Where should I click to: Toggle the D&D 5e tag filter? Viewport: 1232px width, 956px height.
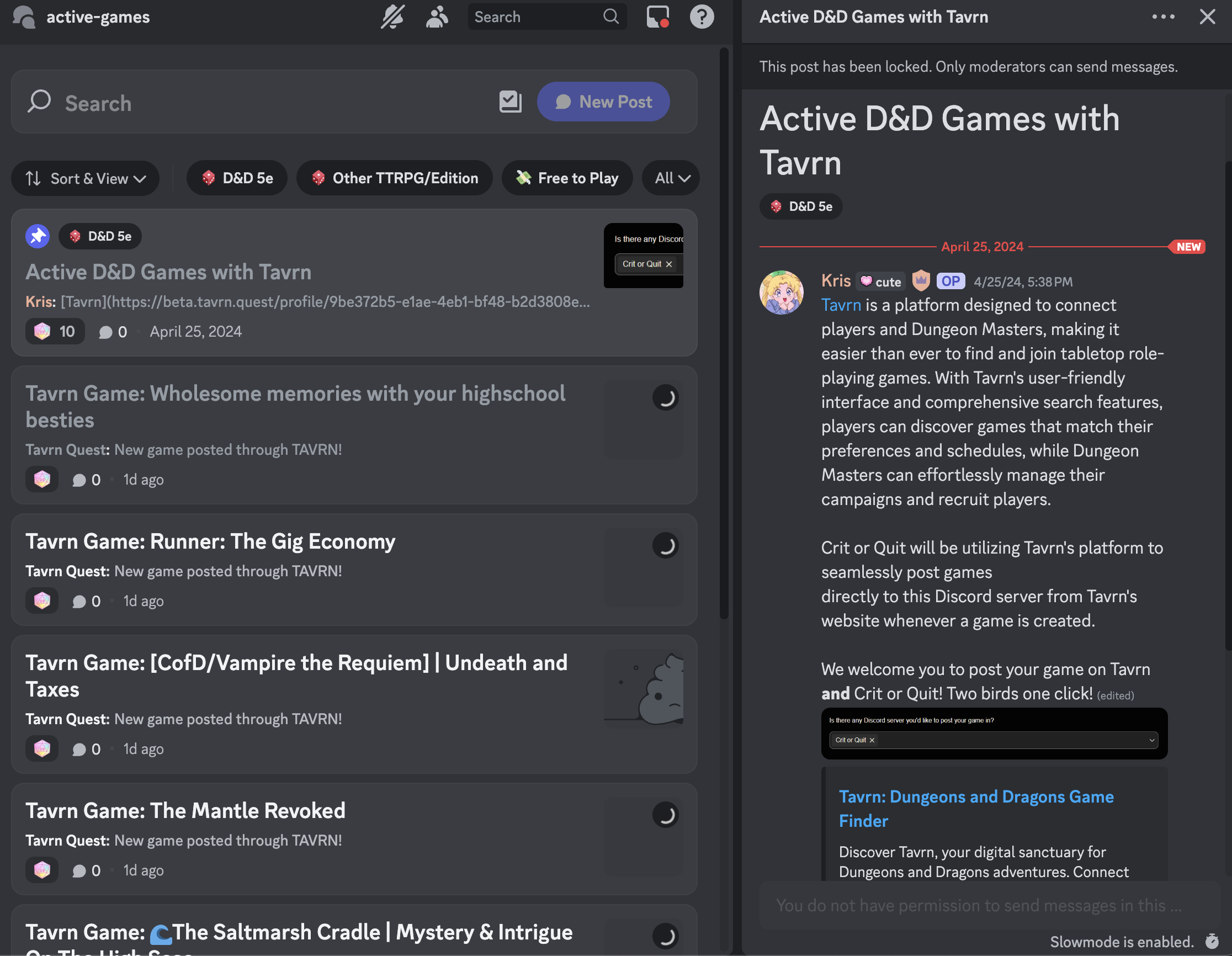[237, 178]
